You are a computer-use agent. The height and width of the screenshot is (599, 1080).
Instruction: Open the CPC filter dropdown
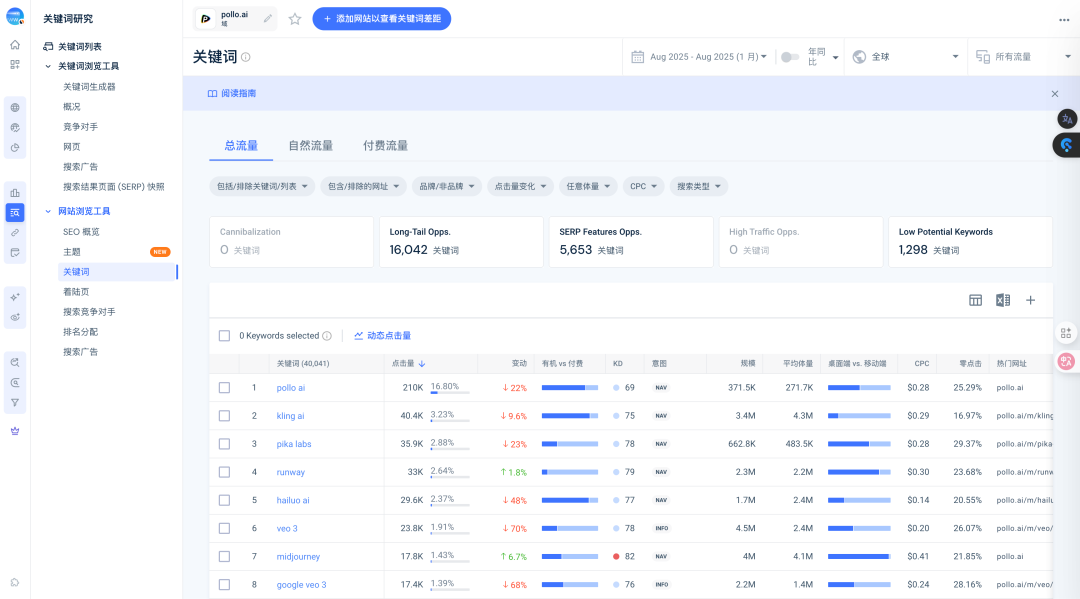pyautogui.click(x=643, y=187)
